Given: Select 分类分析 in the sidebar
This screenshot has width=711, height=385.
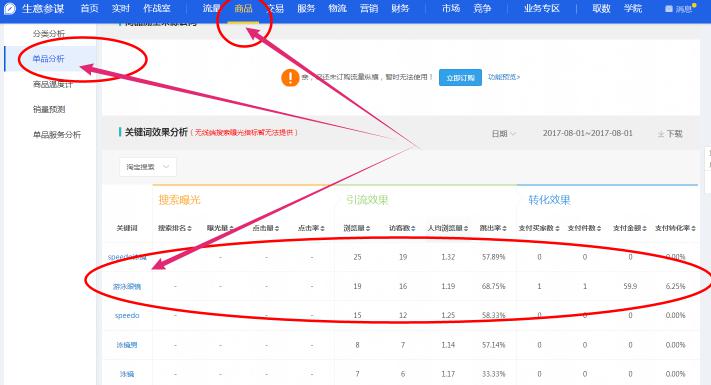Looking at the screenshot, I should coord(49,34).
